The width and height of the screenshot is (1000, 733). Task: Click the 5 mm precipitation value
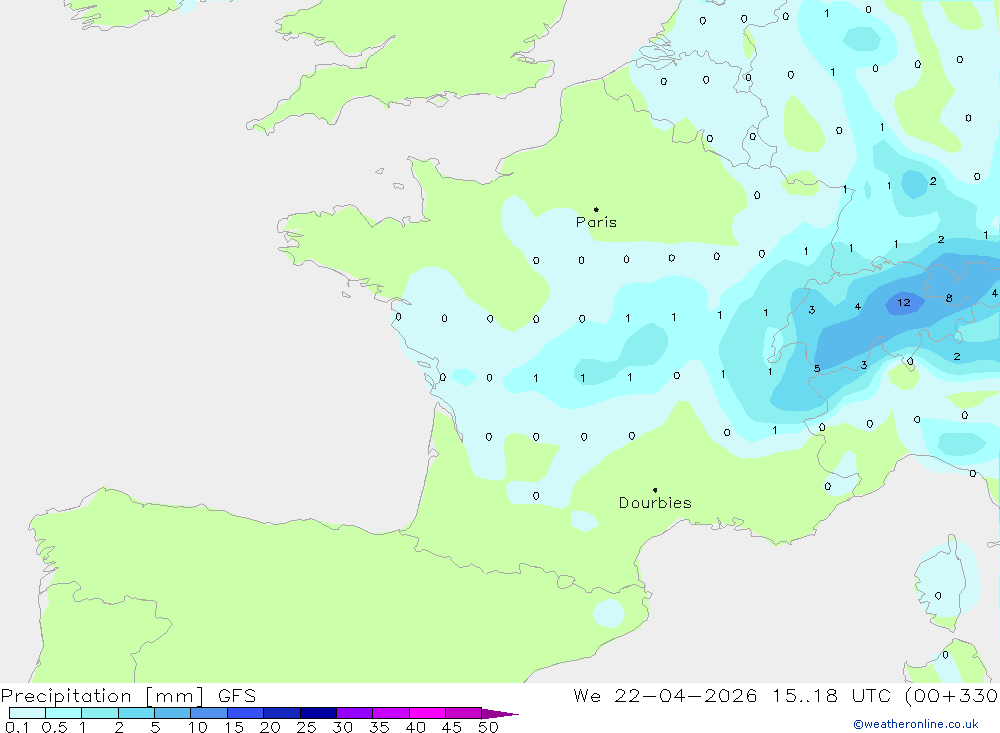(x=817, y=368)
